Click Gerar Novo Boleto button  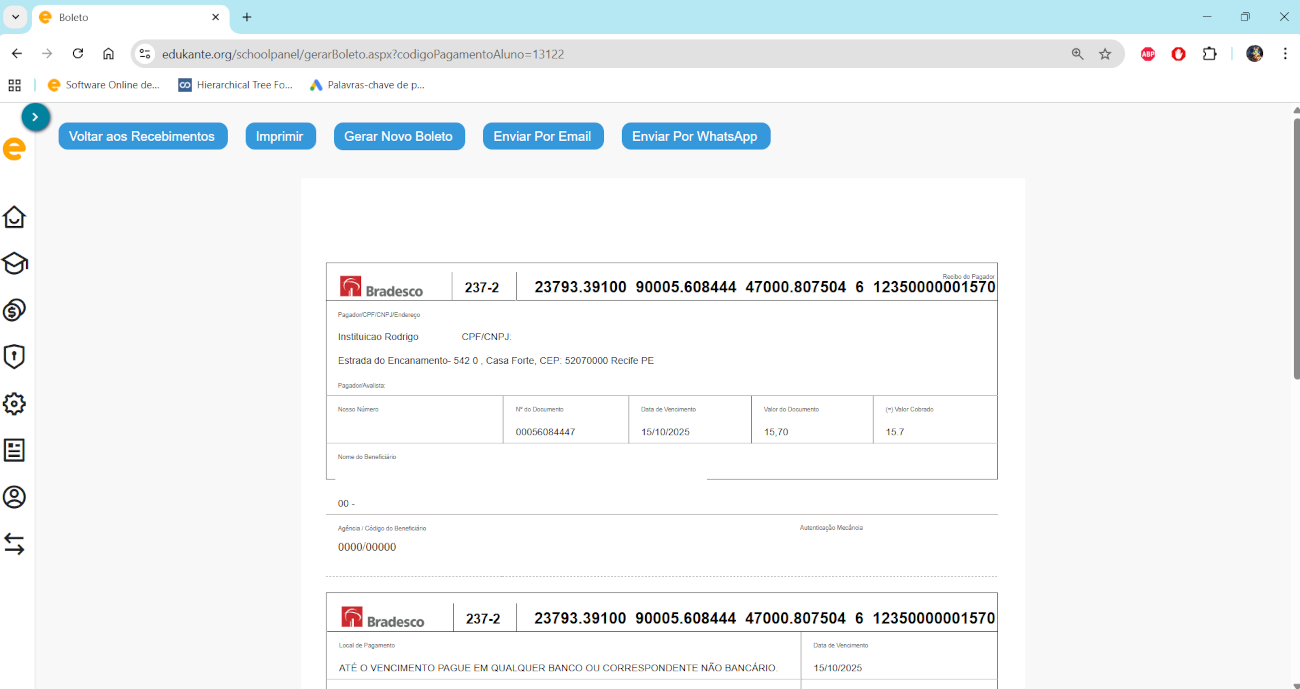[398, 136]
